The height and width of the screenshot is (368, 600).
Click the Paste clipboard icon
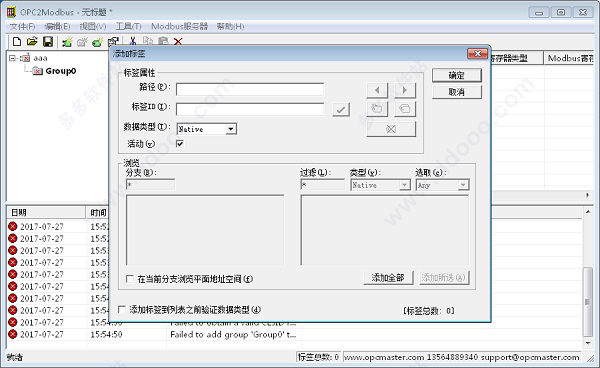(163, 41)
